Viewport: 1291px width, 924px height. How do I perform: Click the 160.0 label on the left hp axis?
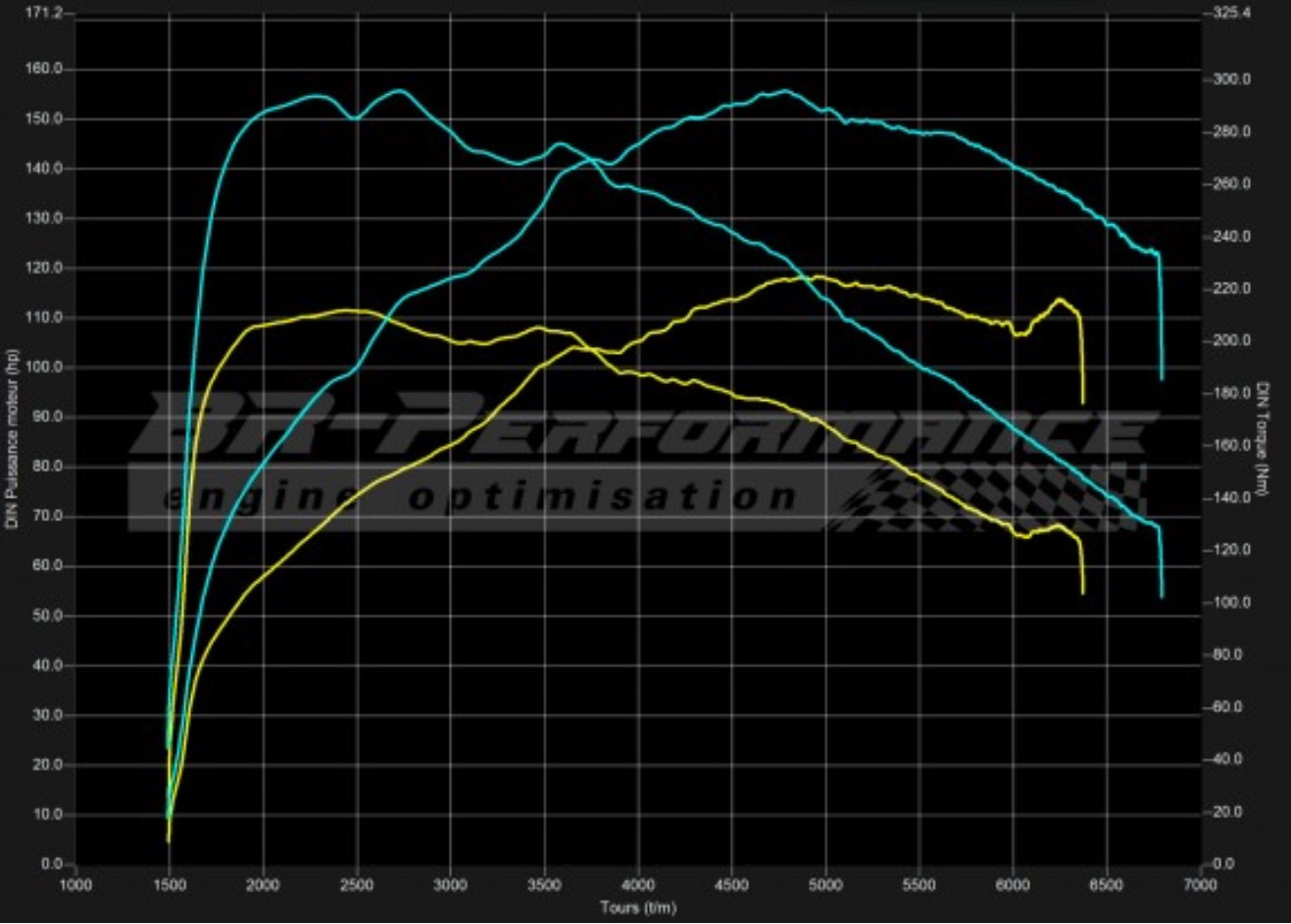[47, 70]
